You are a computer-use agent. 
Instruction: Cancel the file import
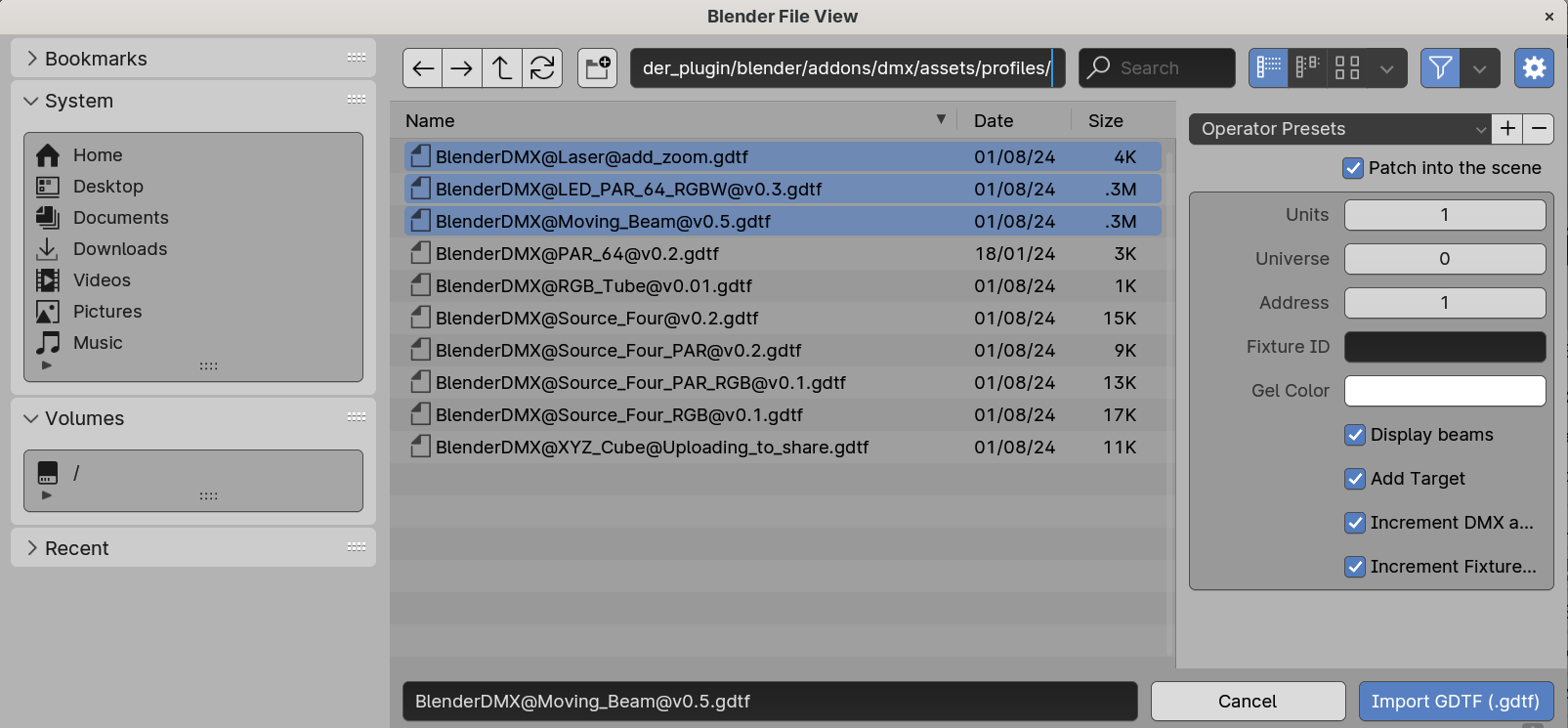[1248, 701]
